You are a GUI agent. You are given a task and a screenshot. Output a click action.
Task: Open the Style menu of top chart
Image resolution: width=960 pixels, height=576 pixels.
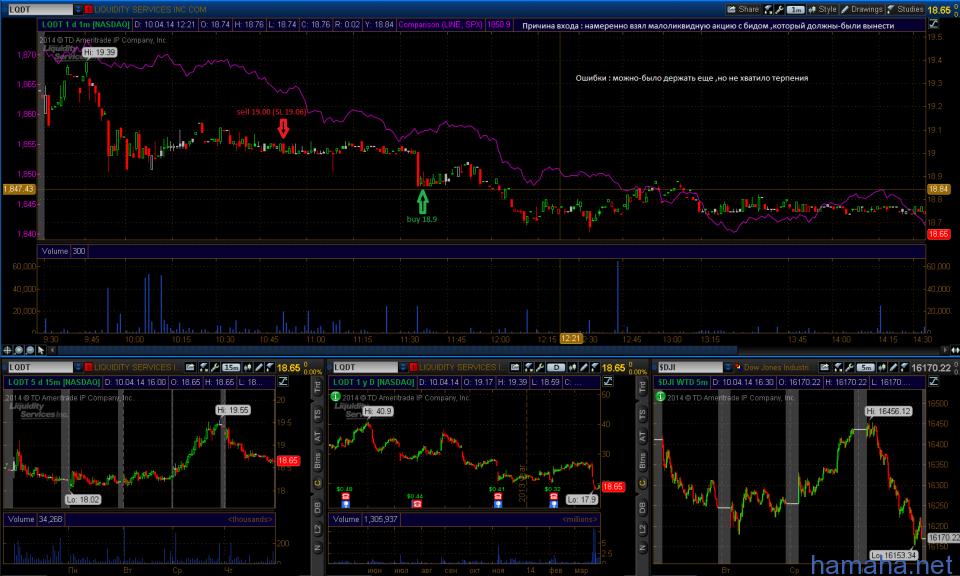pyautogui.click(x=822, y=10)
